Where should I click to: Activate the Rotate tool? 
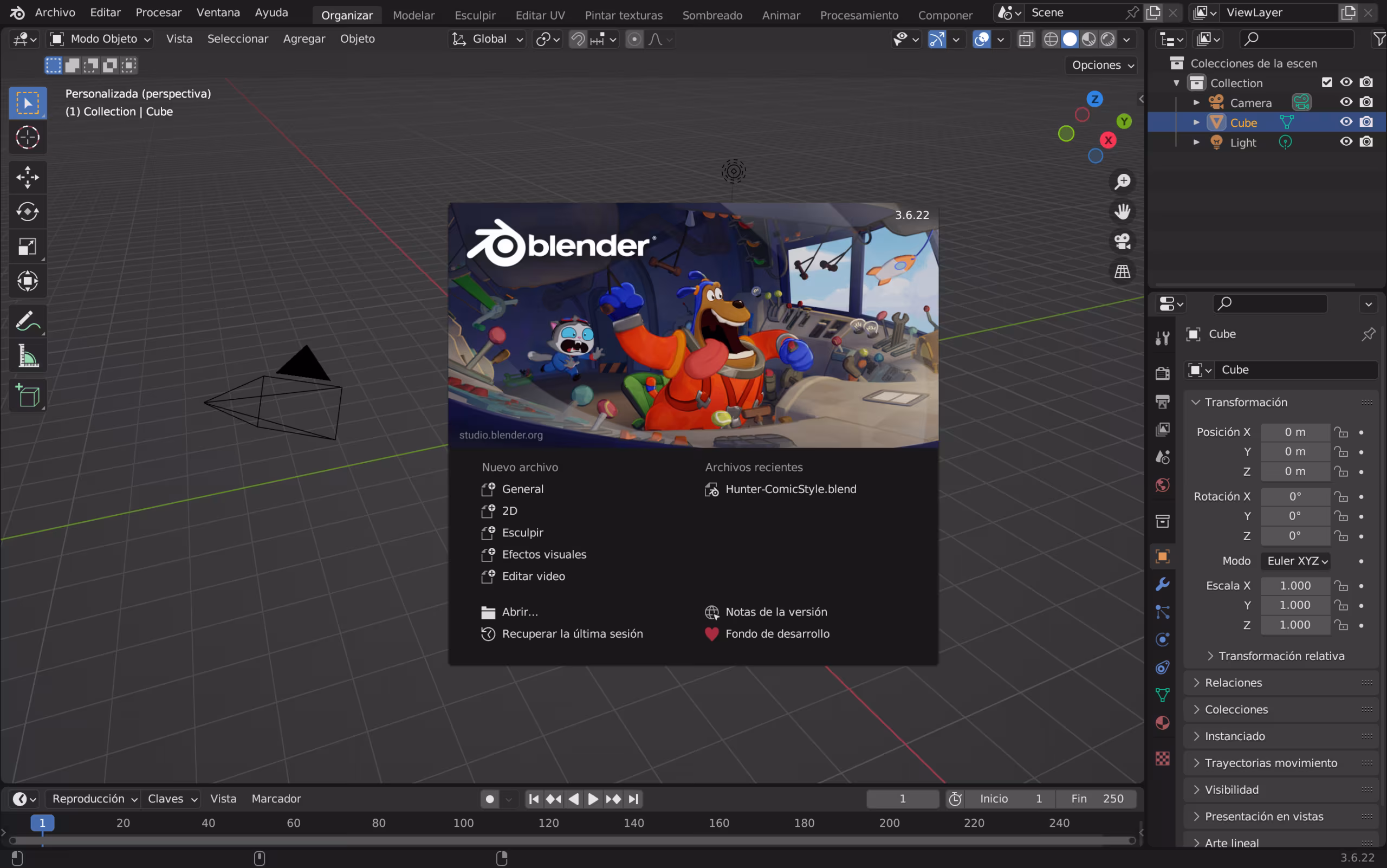(28, 212)
